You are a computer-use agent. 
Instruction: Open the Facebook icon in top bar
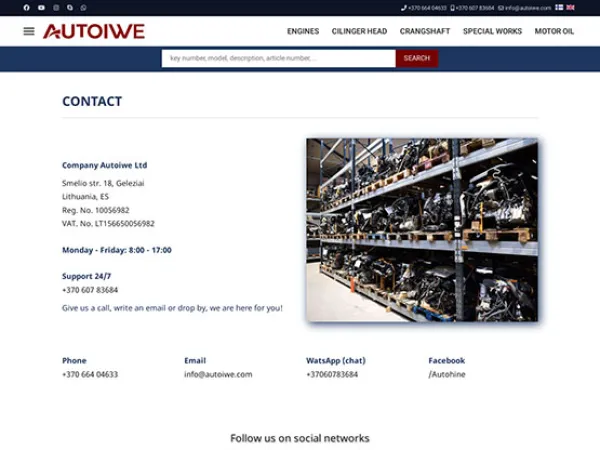26,8
